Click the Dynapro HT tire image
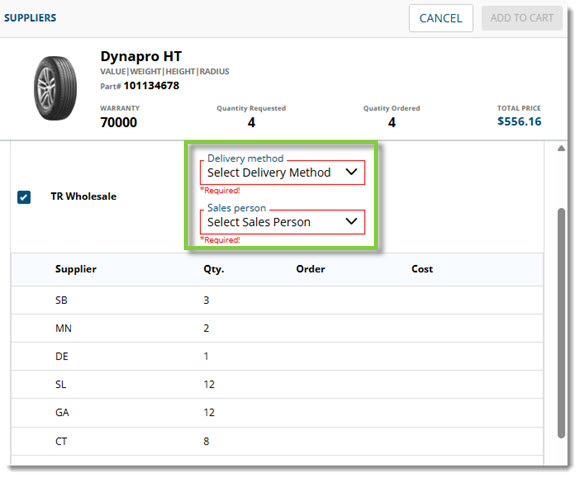 coord(55,88)
